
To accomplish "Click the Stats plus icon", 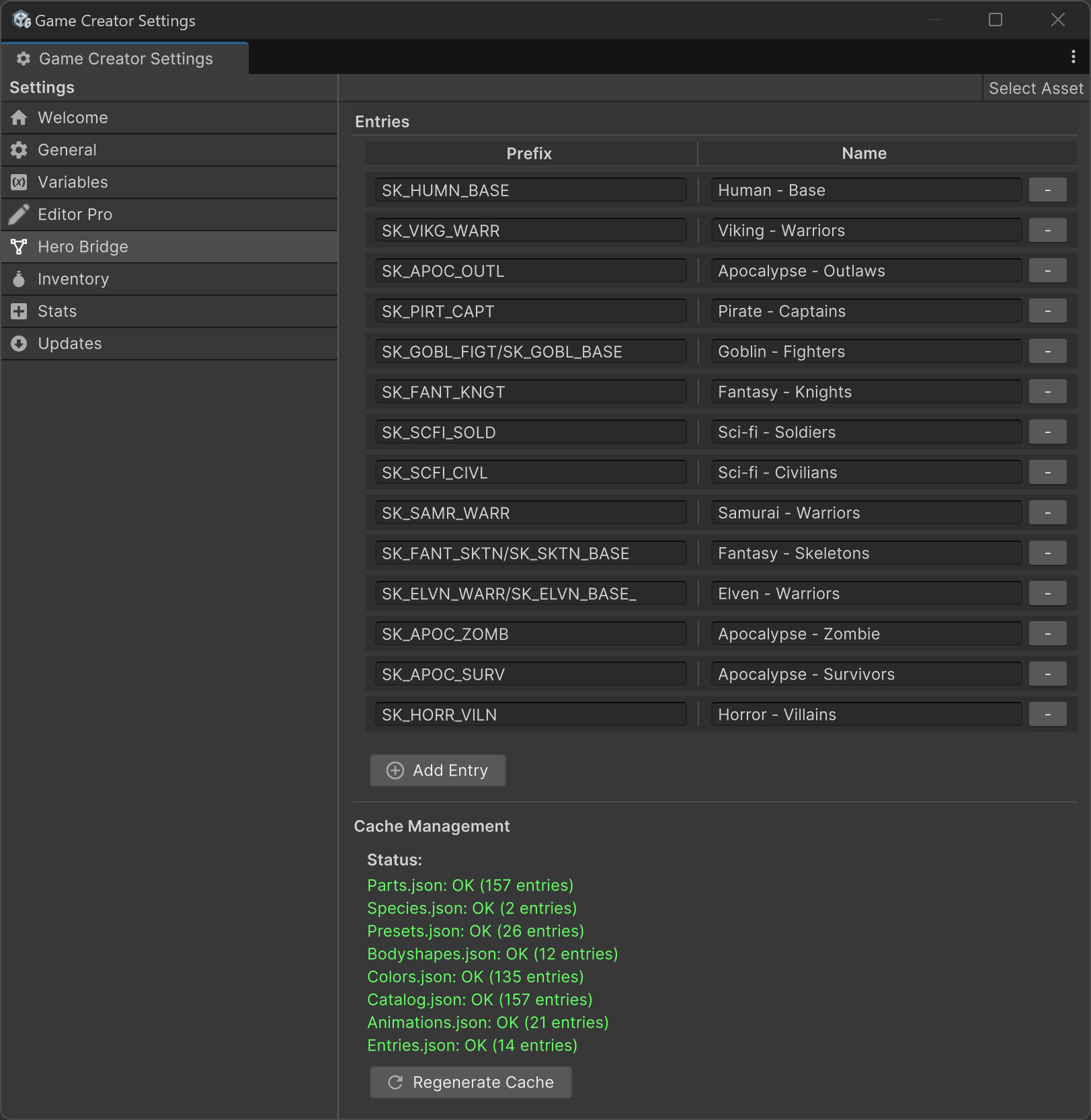I will (x=19, y=311).
